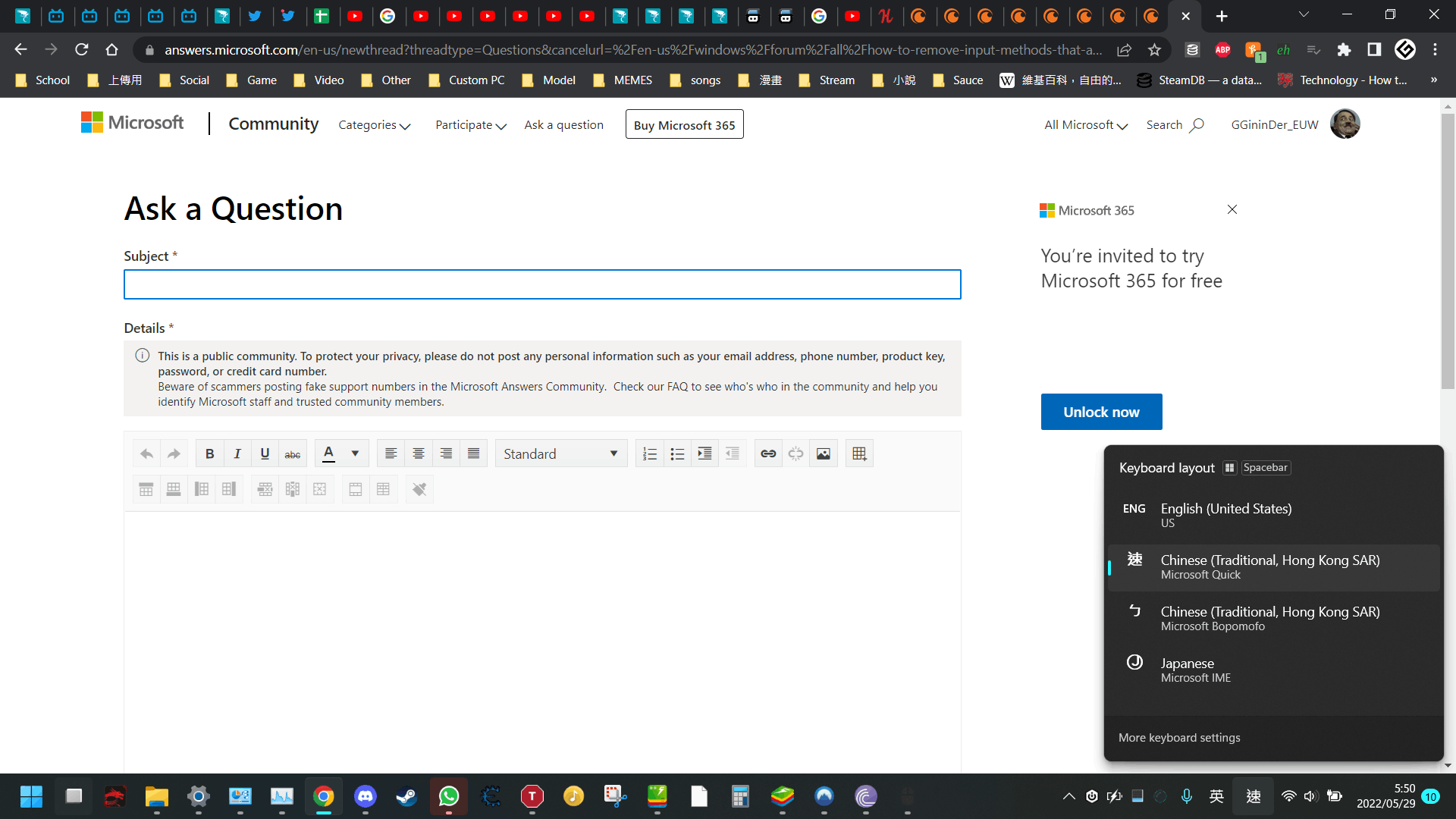Expand the font color dropdown arrow

(355, 453)
